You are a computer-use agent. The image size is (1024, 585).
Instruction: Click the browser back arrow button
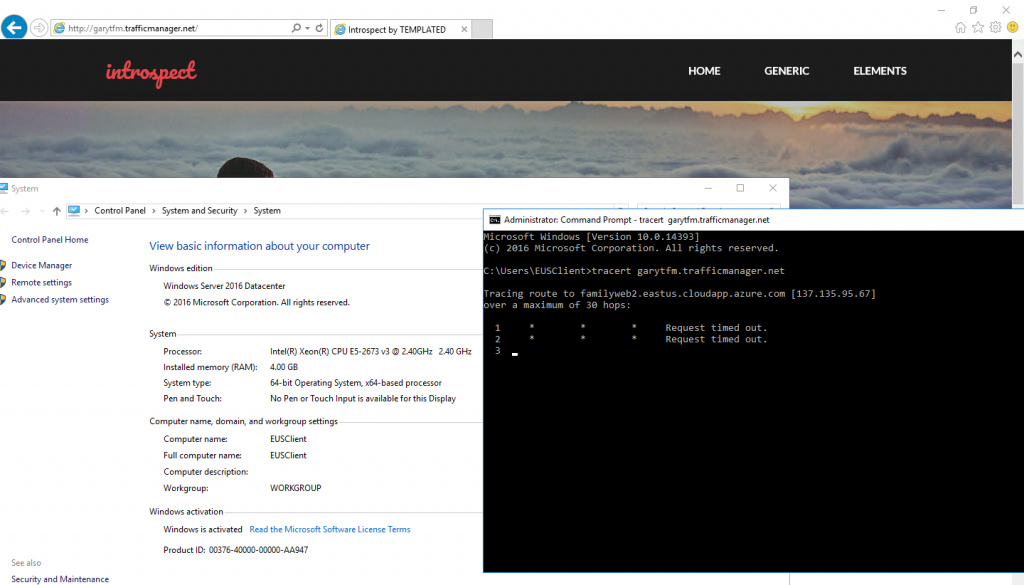tap(14, 27)
